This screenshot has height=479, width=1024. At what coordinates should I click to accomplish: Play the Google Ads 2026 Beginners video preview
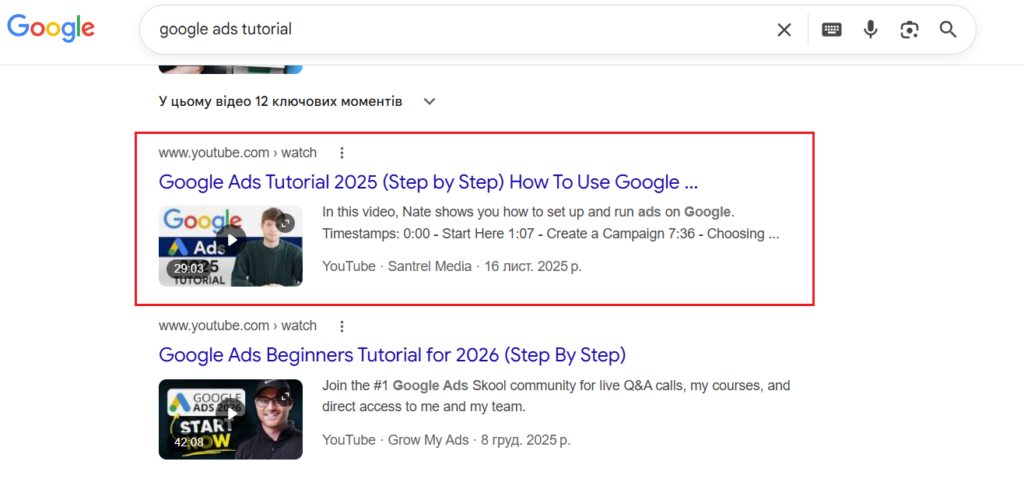coord(231,413)
